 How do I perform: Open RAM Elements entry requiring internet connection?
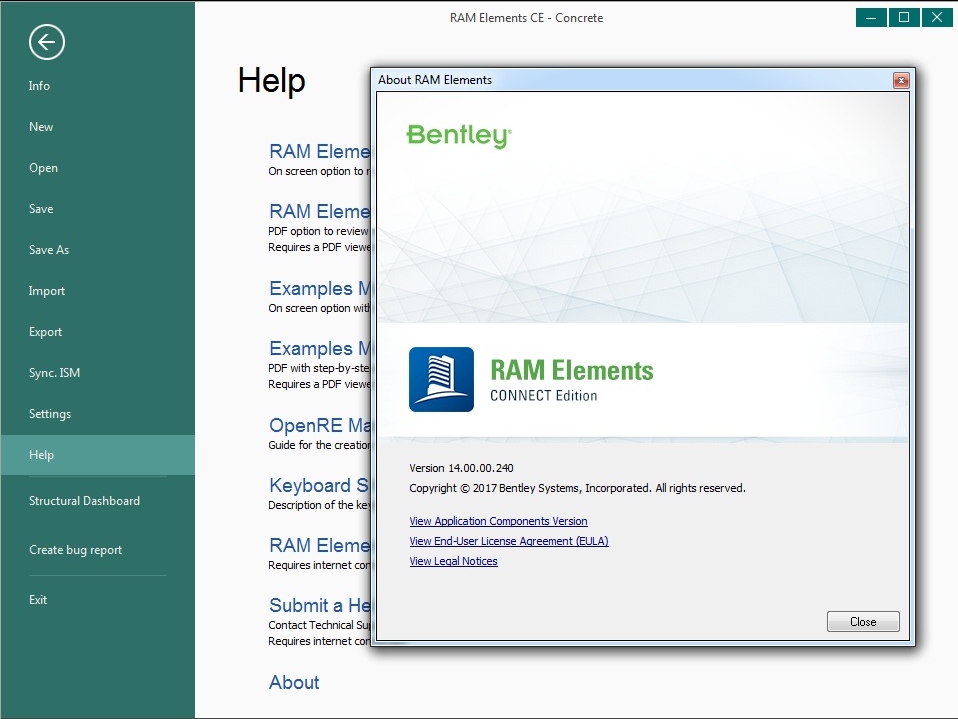click(x=320, y=545)
